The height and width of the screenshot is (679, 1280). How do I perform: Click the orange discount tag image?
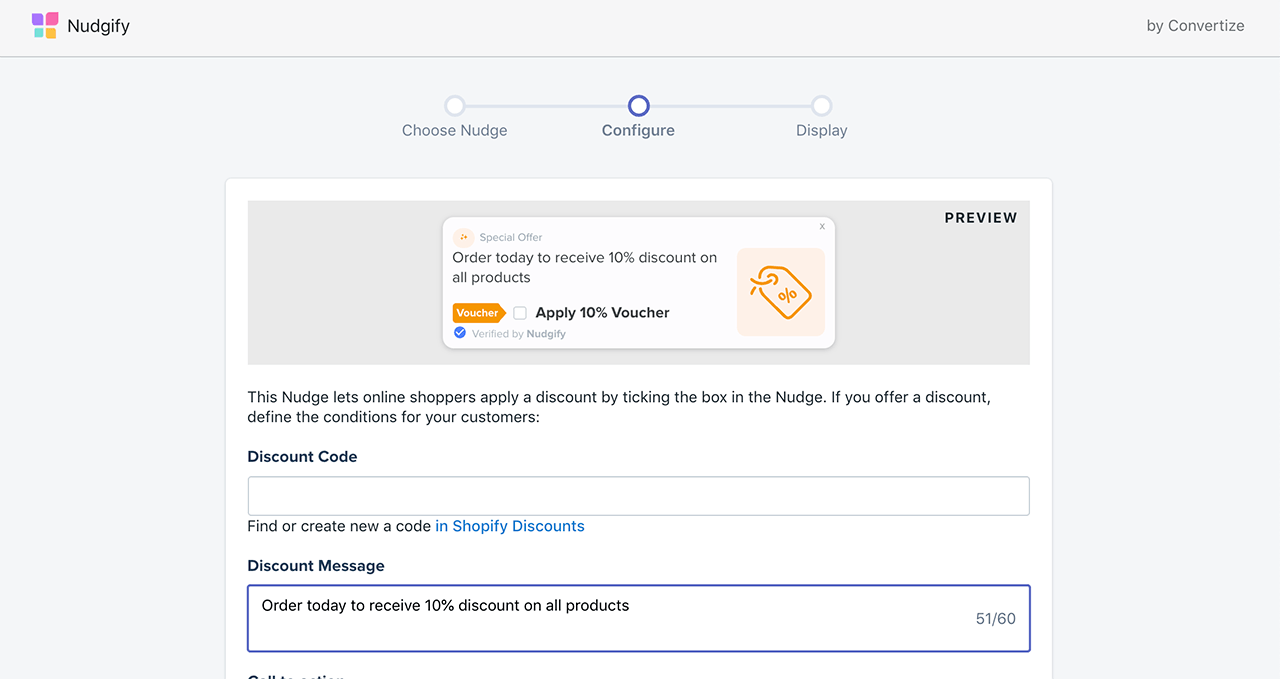pyautogui.click(x=781, y=292)
